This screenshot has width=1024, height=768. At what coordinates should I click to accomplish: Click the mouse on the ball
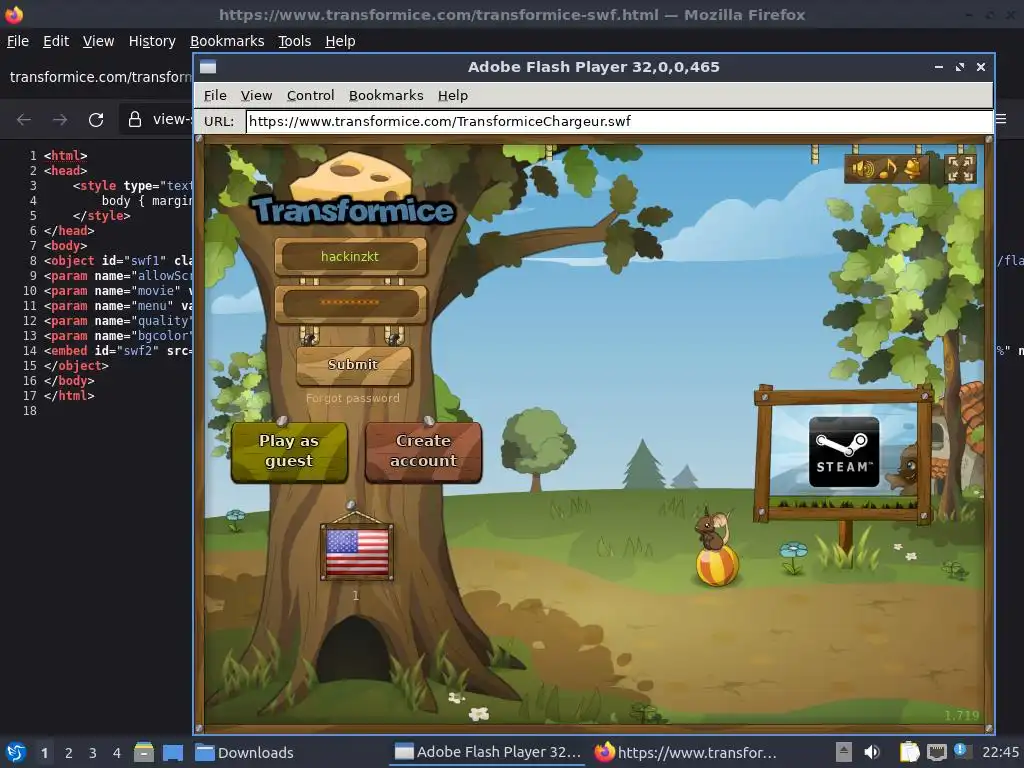tap(716, 547)
